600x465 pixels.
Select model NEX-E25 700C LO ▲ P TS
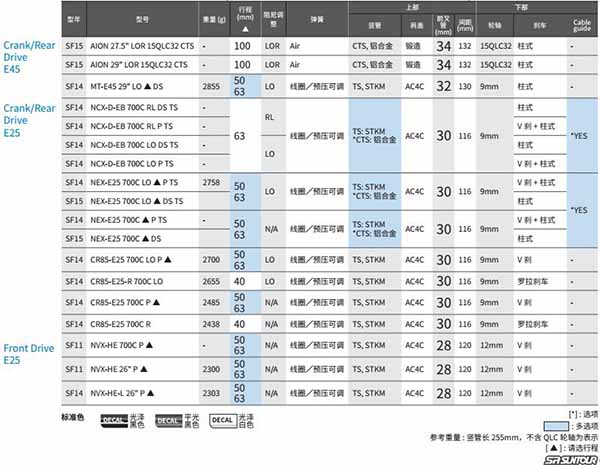(134, 183)
